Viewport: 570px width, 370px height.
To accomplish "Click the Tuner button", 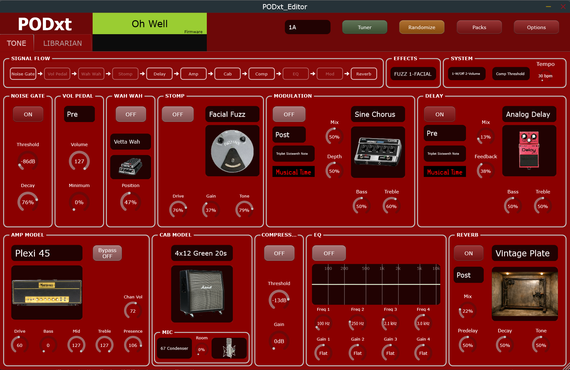I will [365, 27].
